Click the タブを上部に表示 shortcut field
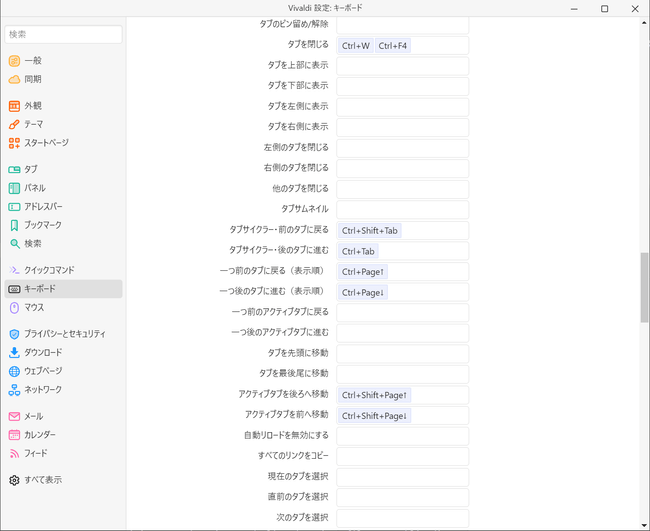 tap(403, 66)
